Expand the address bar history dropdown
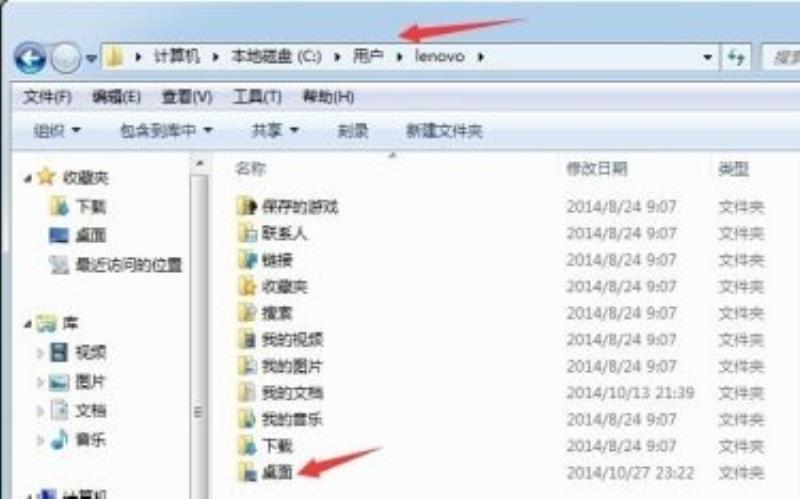Image resolution: width=800 pixels, height=499 pixels. click(707, 57)
